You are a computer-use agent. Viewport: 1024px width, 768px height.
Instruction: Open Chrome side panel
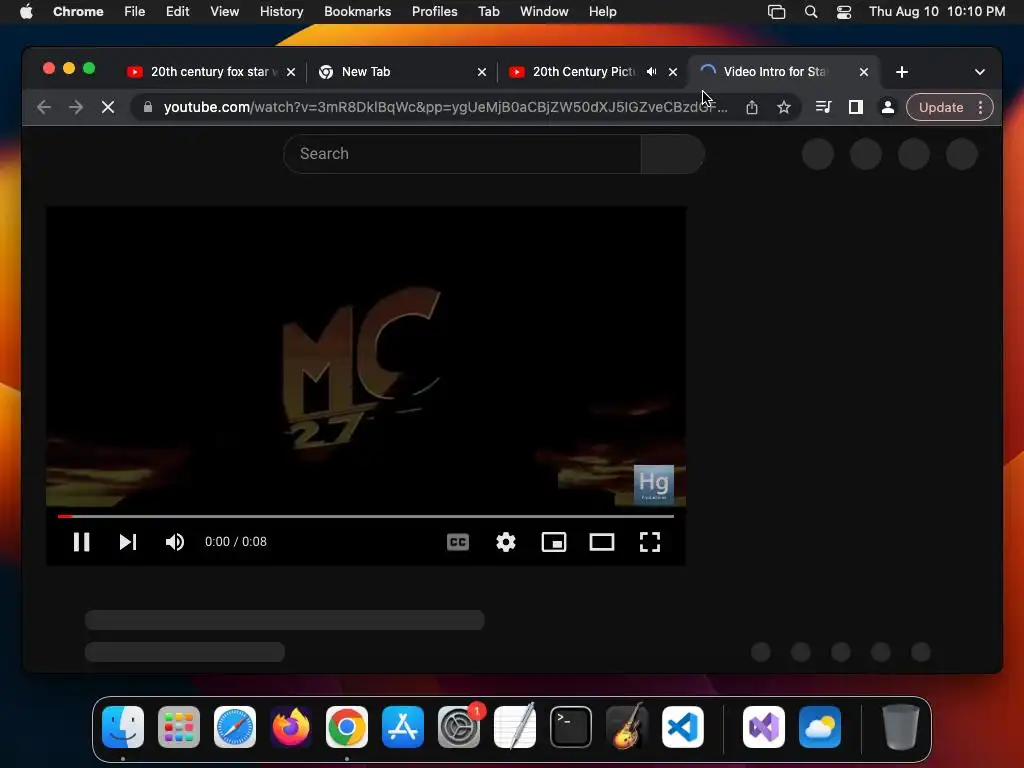coord(856,107)
